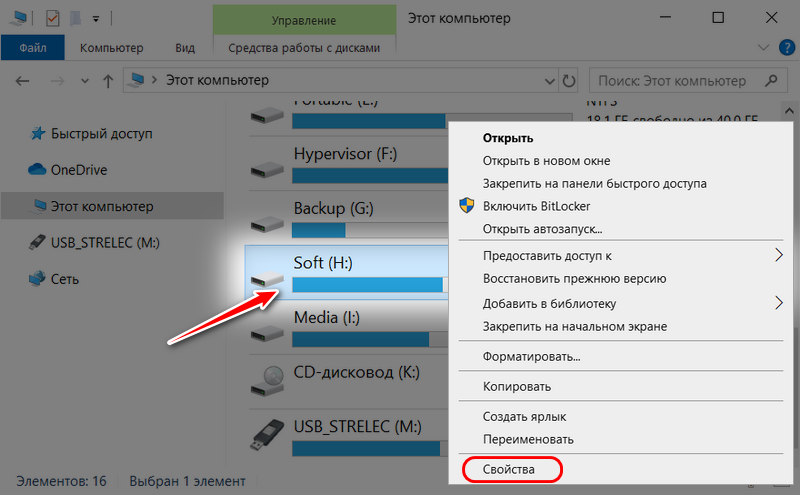Select Сеть in the sidebar

pyautogui.click(x=65, y=279)
